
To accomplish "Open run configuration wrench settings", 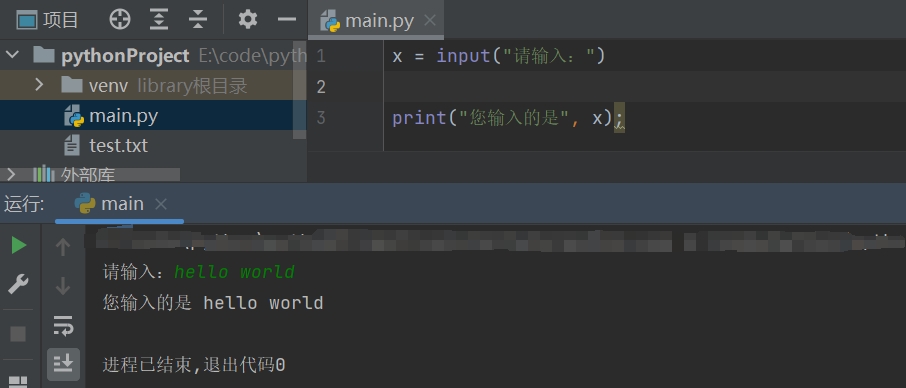I will pos(18,284).
